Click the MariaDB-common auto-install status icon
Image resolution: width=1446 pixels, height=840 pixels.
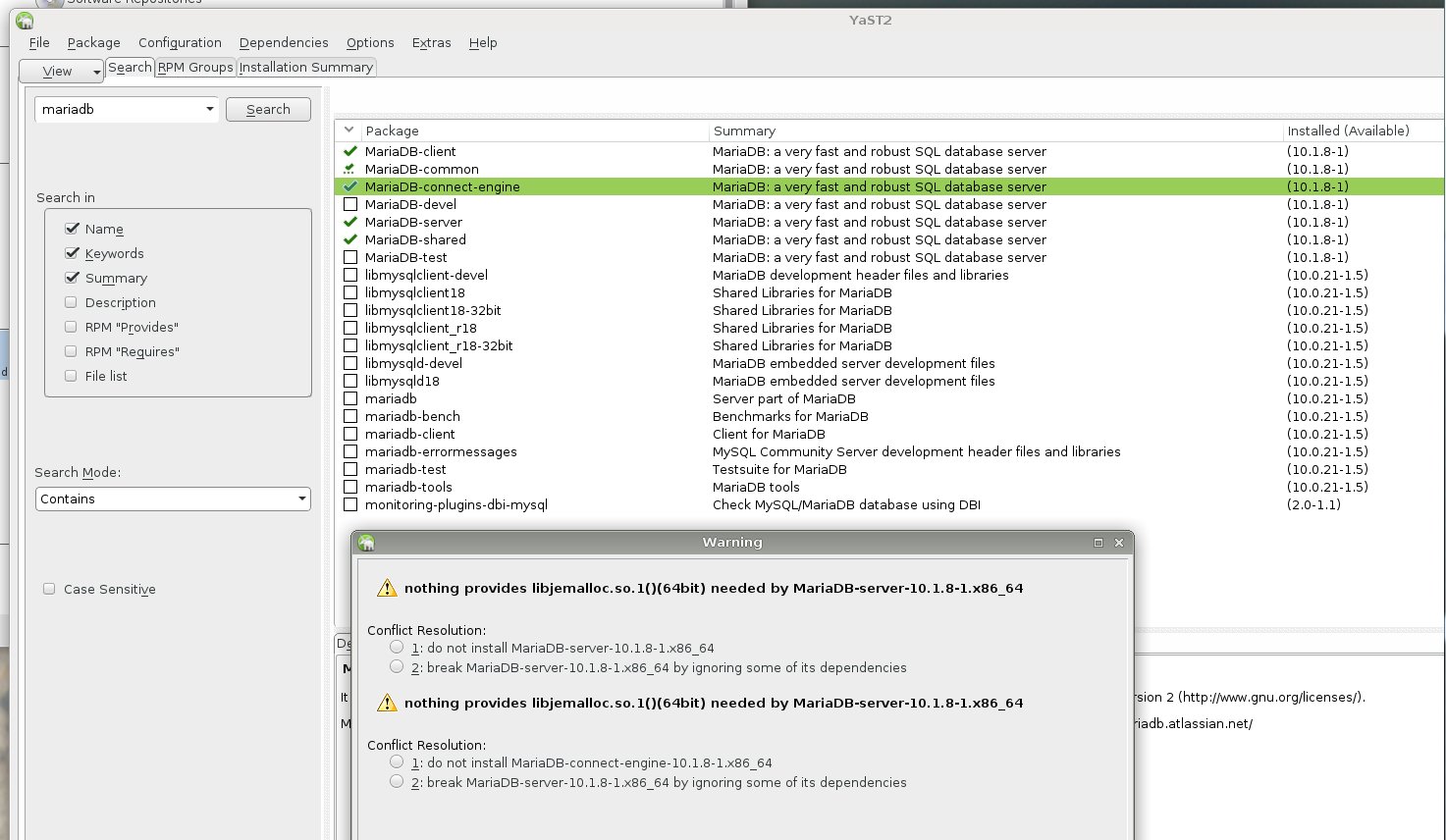[349, 169]
